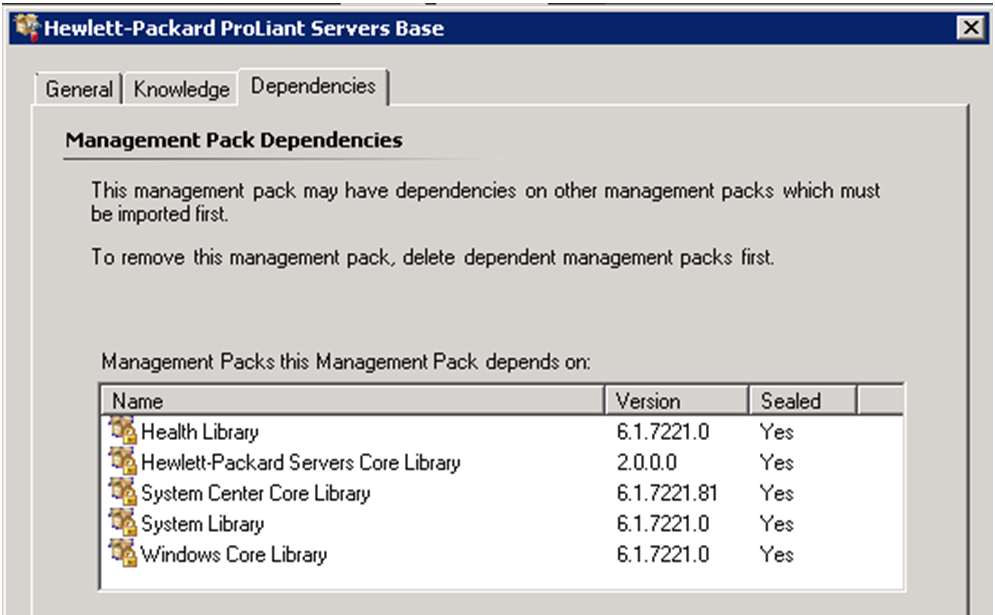Open the Knowledge tab

[181, 89]
